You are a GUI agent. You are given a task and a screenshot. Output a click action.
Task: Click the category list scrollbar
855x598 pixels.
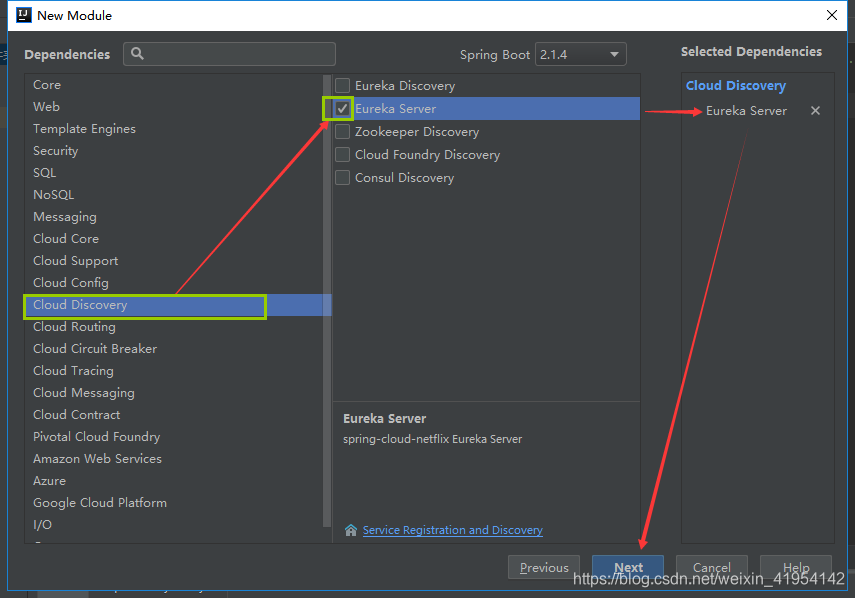327,301
